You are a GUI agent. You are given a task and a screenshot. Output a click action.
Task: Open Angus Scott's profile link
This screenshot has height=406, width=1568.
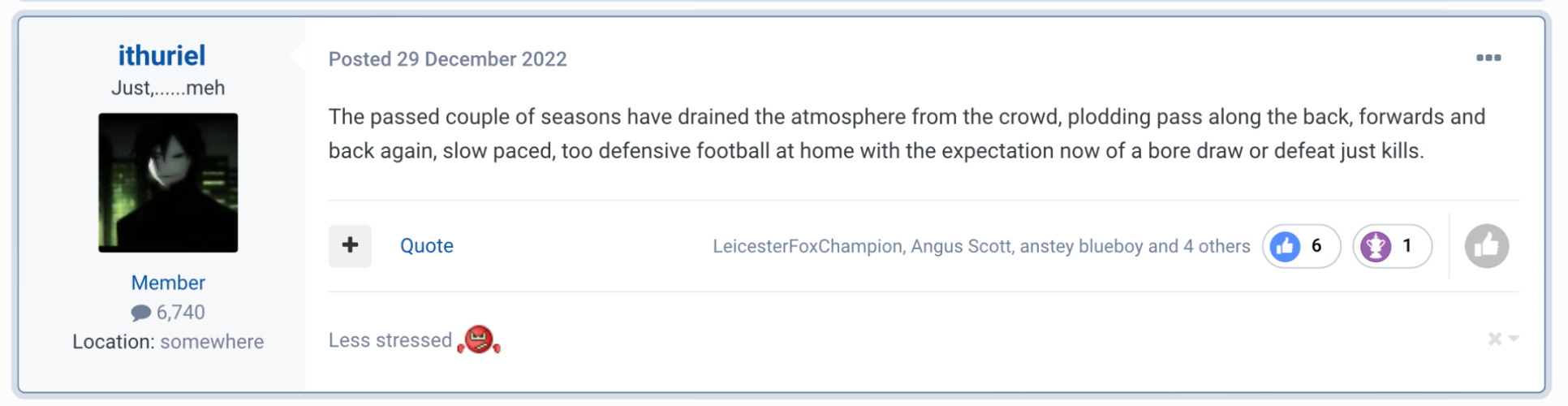click(x=960, y=246)
